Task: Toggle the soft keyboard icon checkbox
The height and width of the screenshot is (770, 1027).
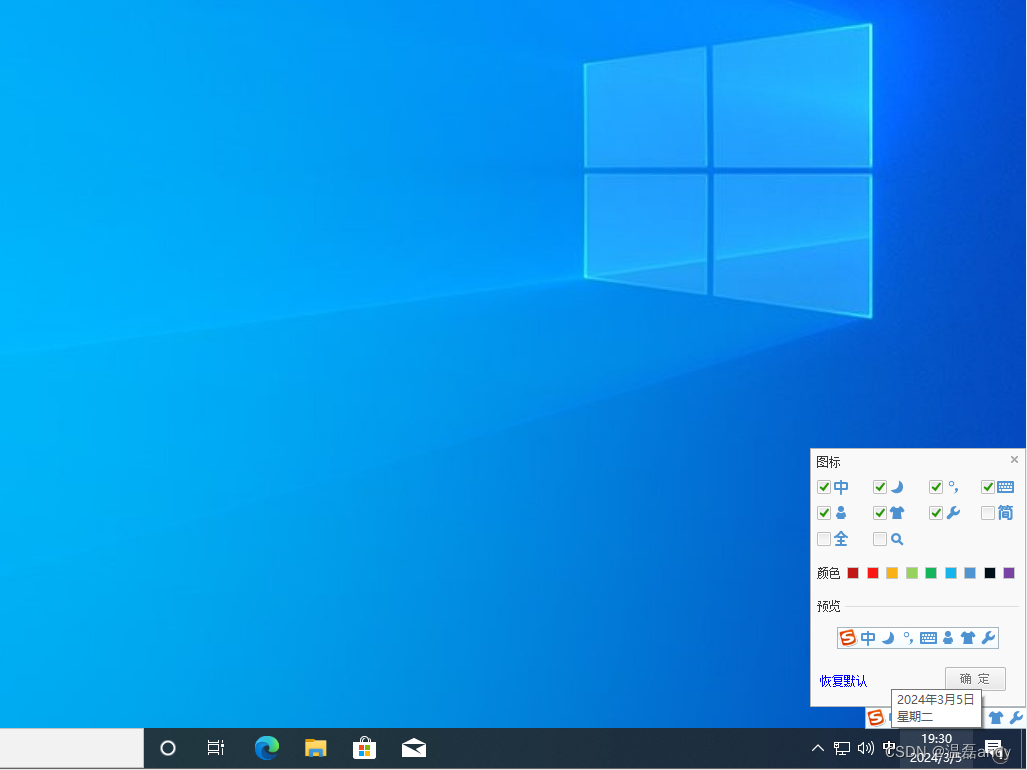Action: click(988, 487)
